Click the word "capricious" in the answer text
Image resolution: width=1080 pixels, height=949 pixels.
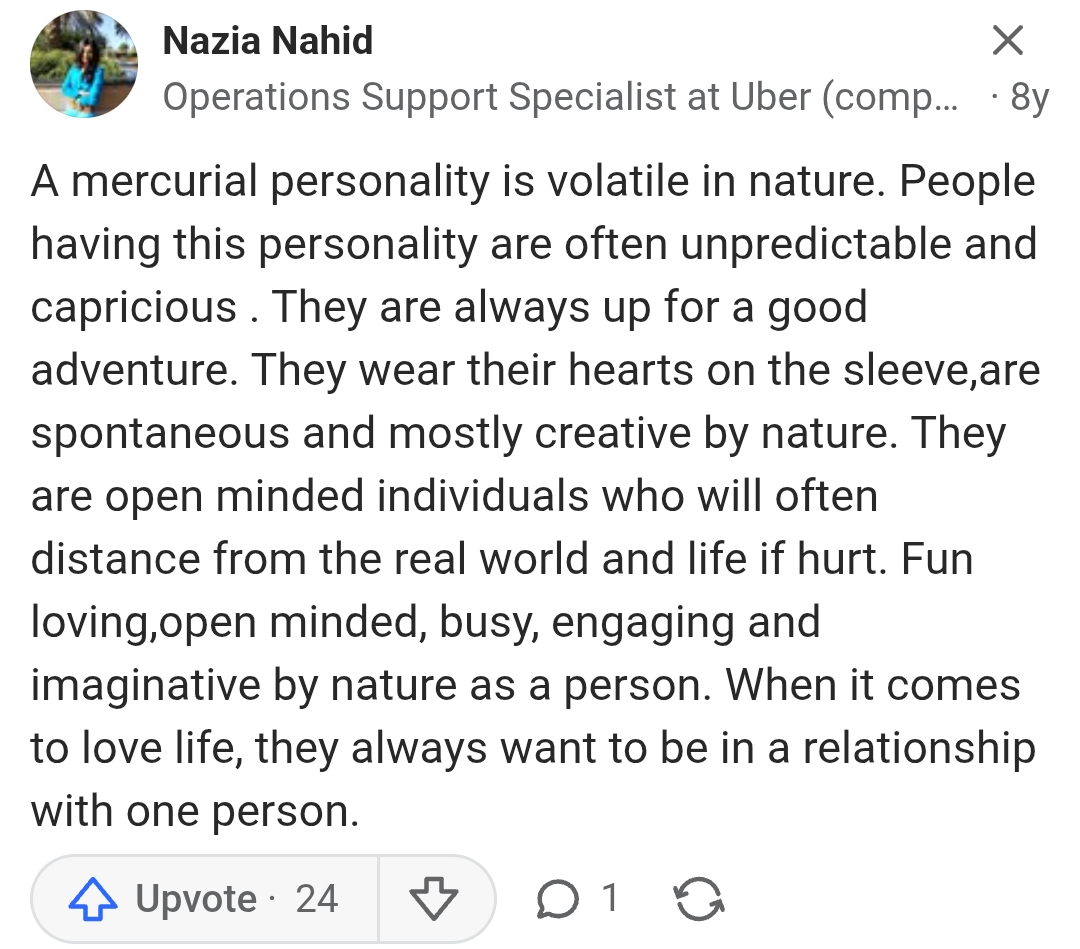[x=134, y=307]
